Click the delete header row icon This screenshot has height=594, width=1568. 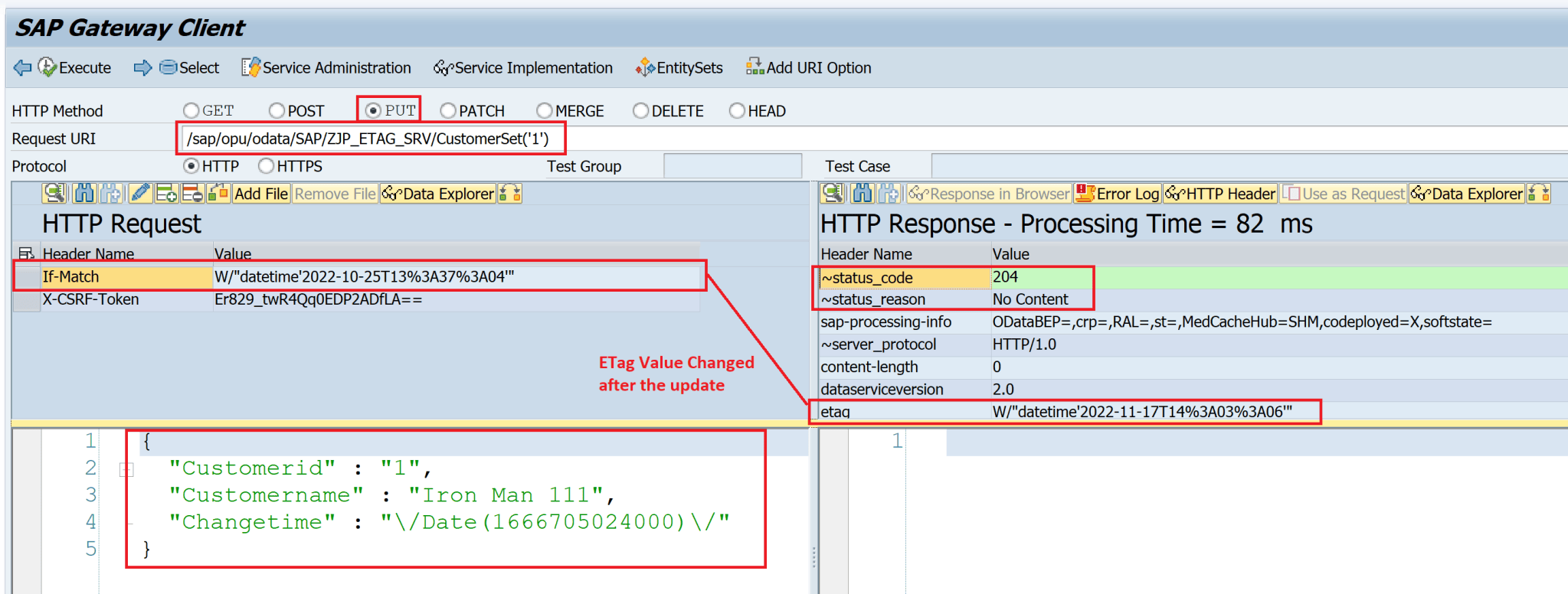click(193, 194)
